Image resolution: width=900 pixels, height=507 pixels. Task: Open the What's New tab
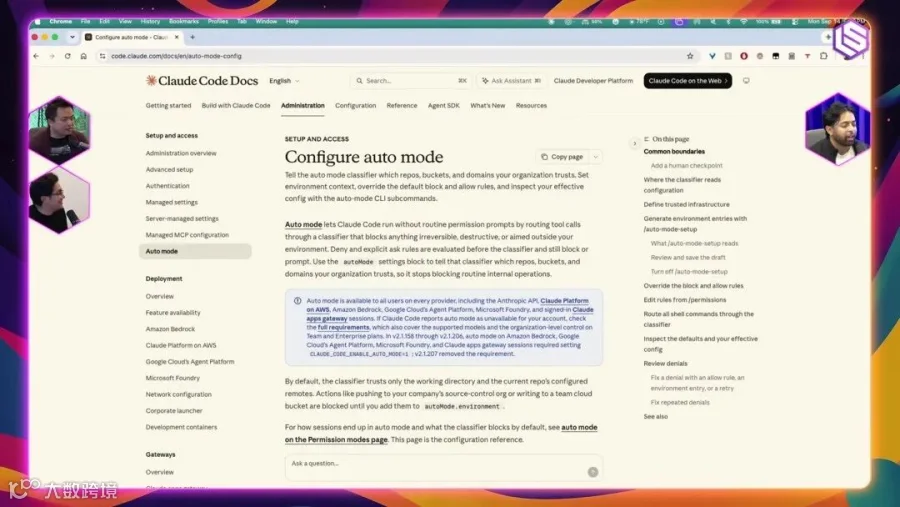[487, 106]
